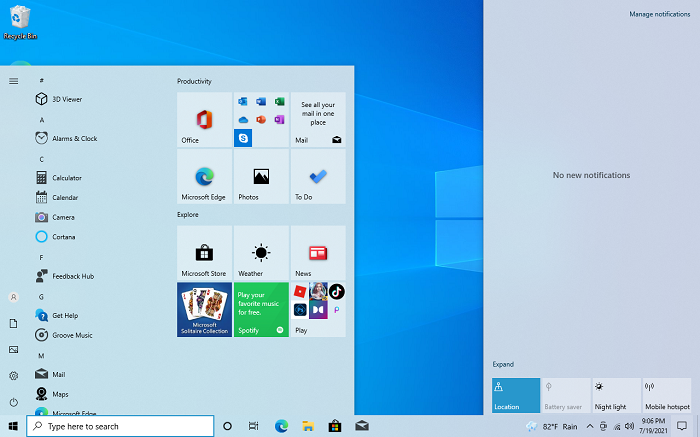Launch Microsoft Solitaire Collection tile

tap(204, 310)
